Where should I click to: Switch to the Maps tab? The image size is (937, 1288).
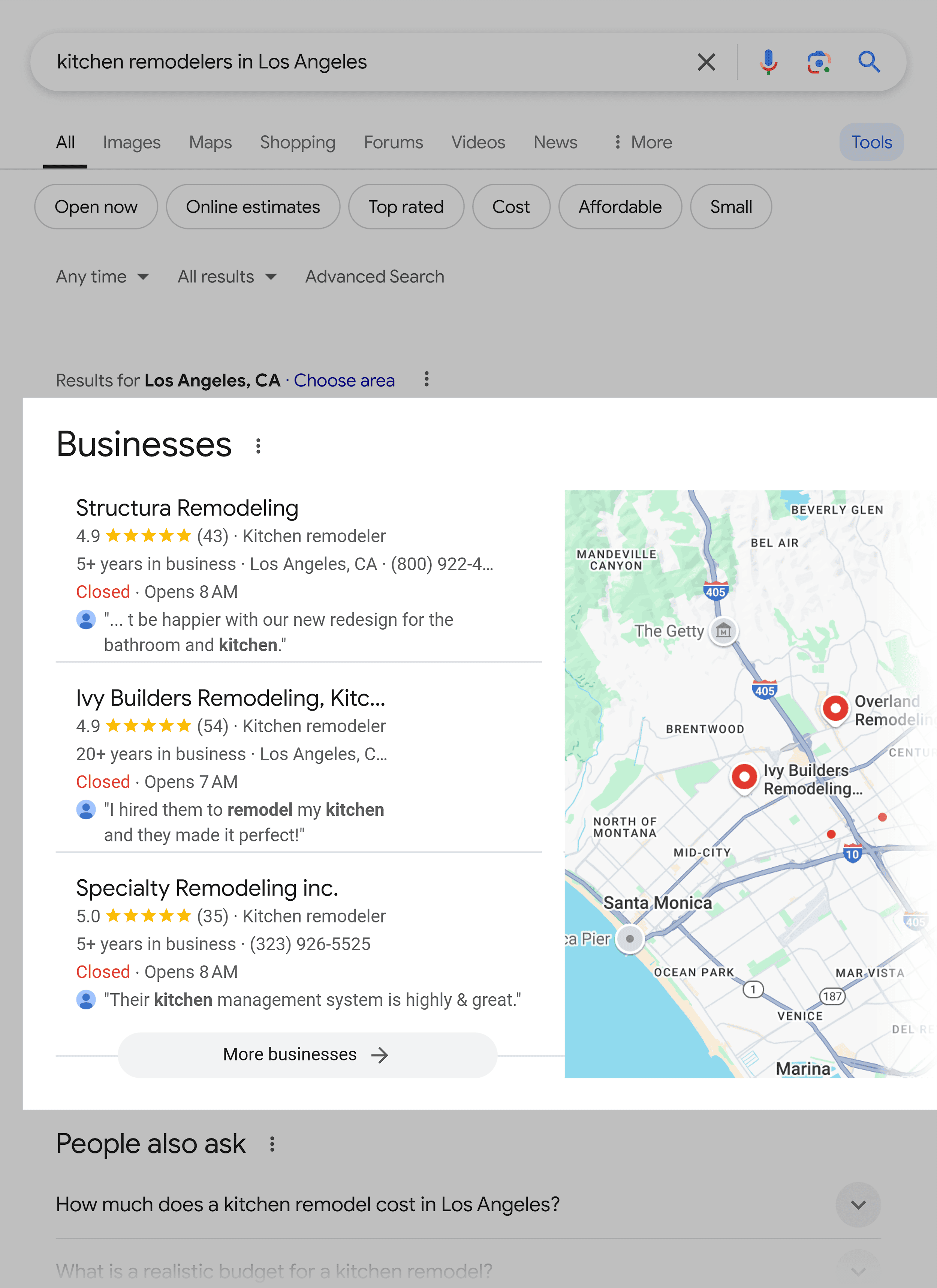(x=211, y=142)
